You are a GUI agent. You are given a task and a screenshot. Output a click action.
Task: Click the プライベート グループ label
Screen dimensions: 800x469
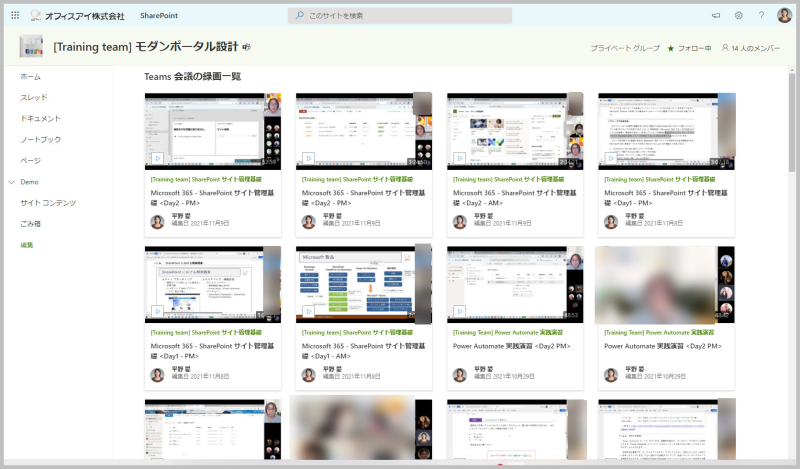[625, 48]
